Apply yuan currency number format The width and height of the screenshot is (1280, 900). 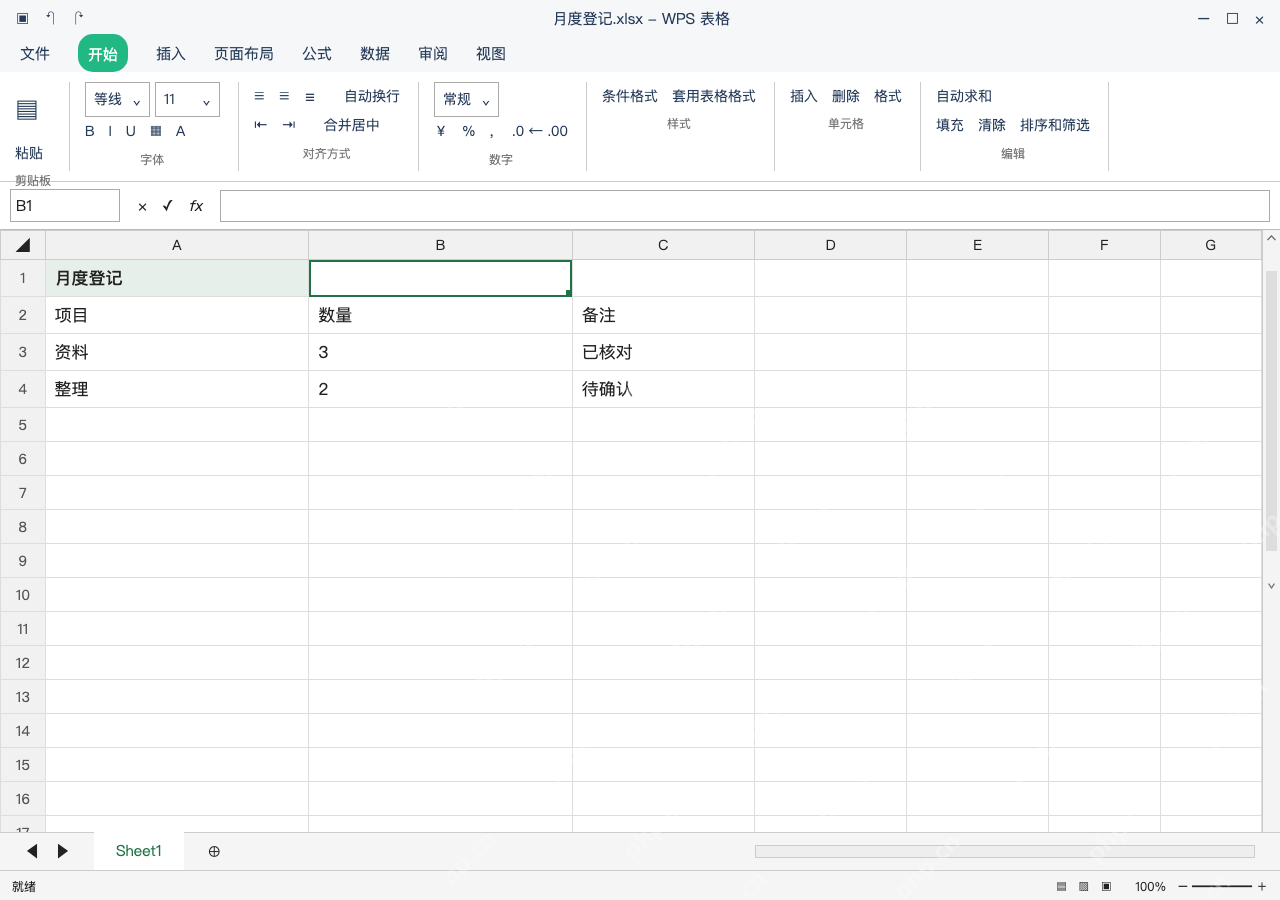pyautogui.click(x=441, y=131)
